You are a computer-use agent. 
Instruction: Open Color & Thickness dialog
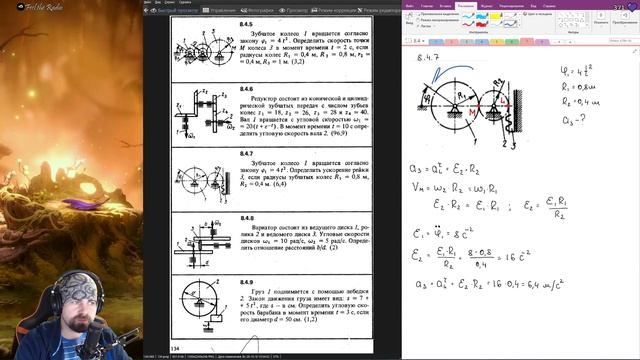538,14
